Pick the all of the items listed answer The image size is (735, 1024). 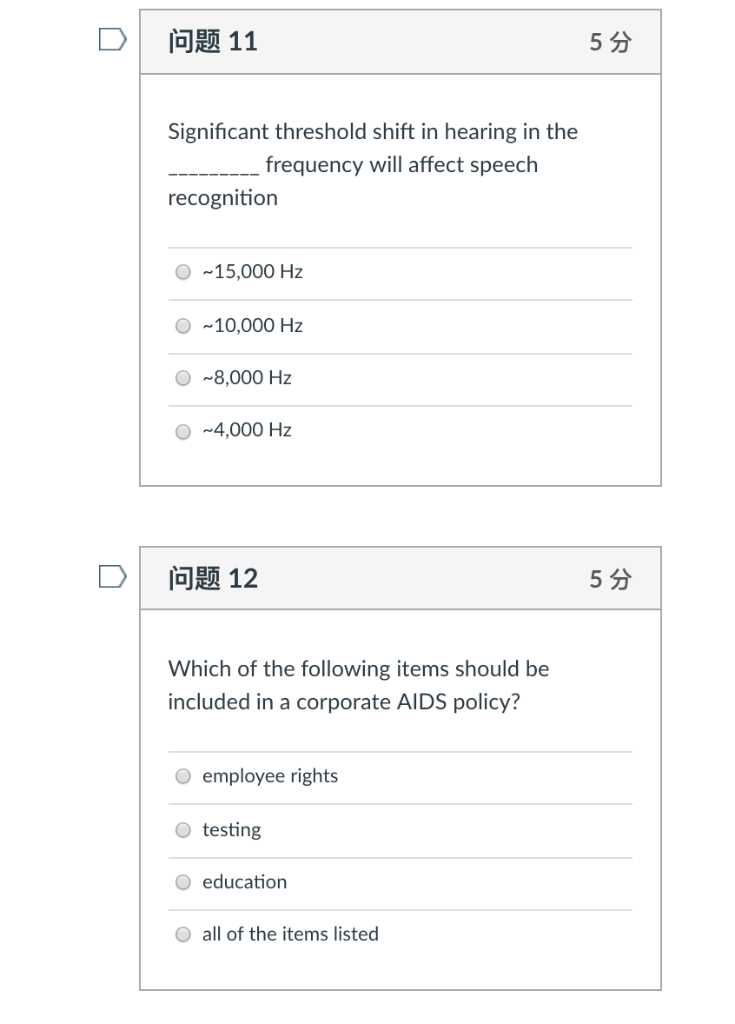[183, 934]
